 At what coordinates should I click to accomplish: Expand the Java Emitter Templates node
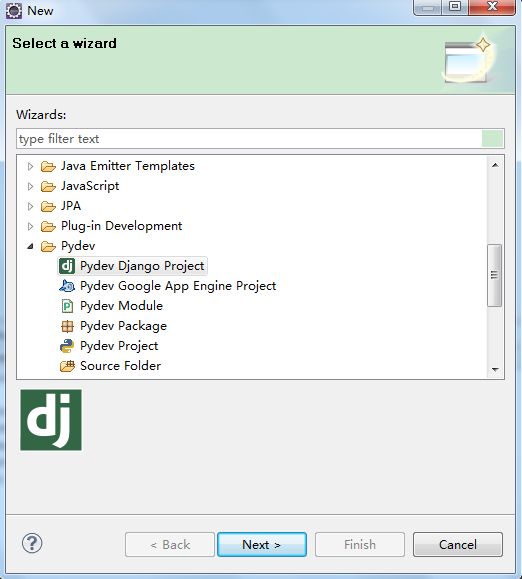30,166
